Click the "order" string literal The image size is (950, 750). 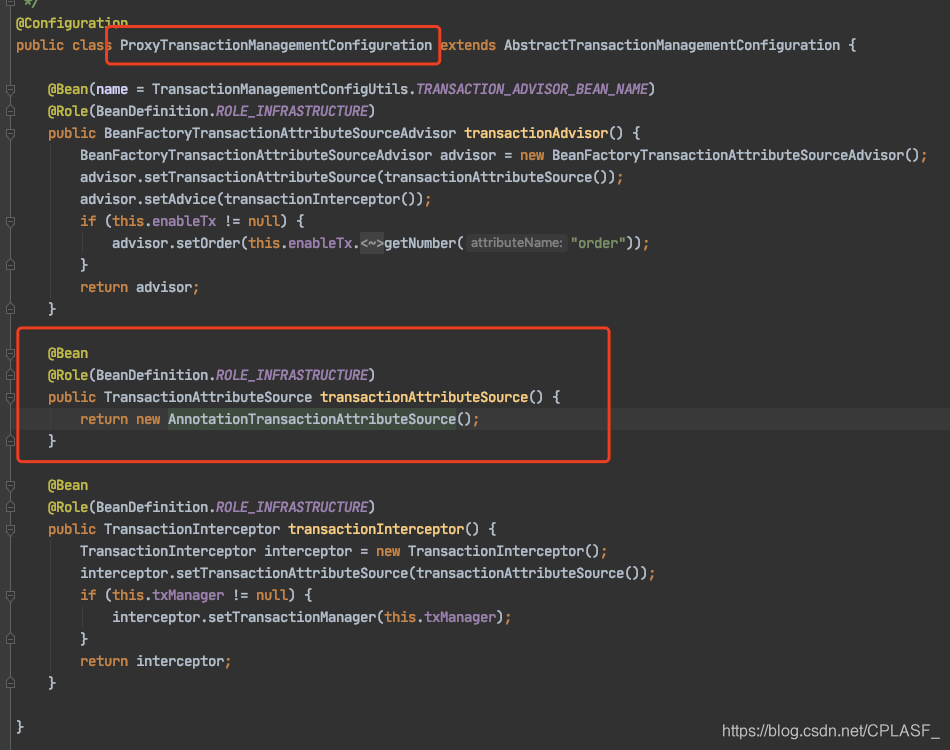click(x=598, y=244)
